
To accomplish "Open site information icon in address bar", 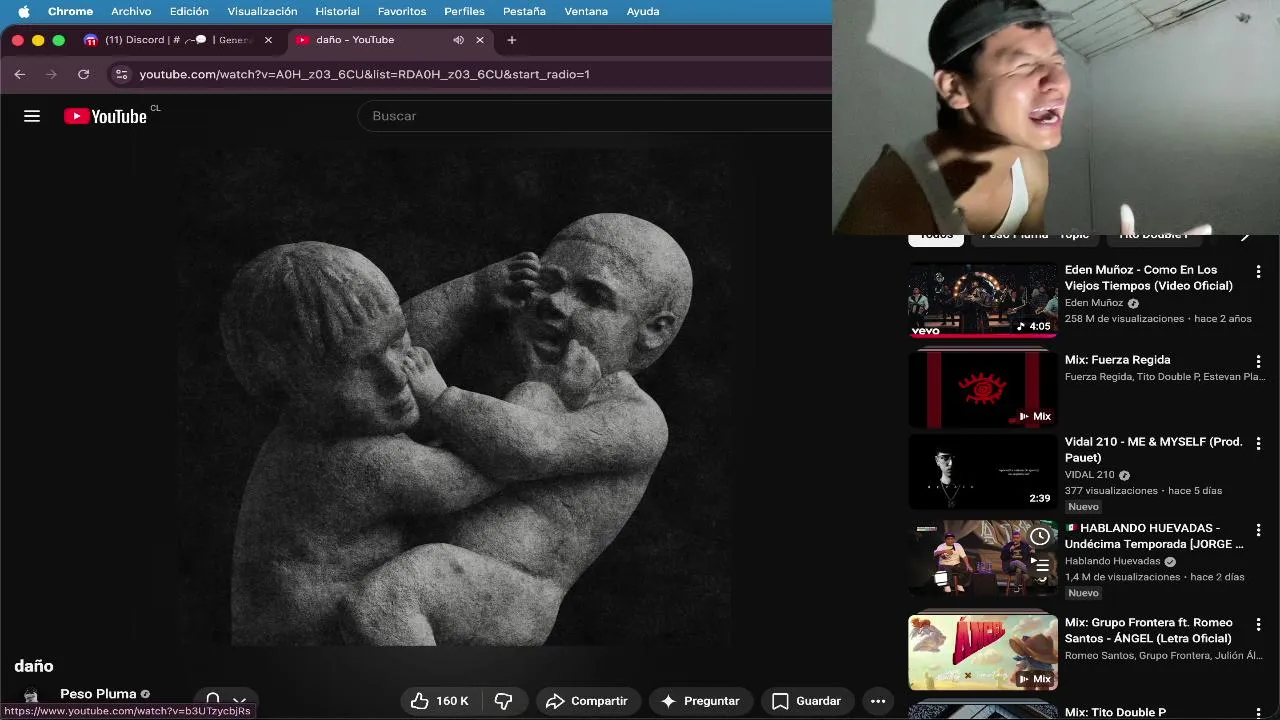I will point(121,74).
